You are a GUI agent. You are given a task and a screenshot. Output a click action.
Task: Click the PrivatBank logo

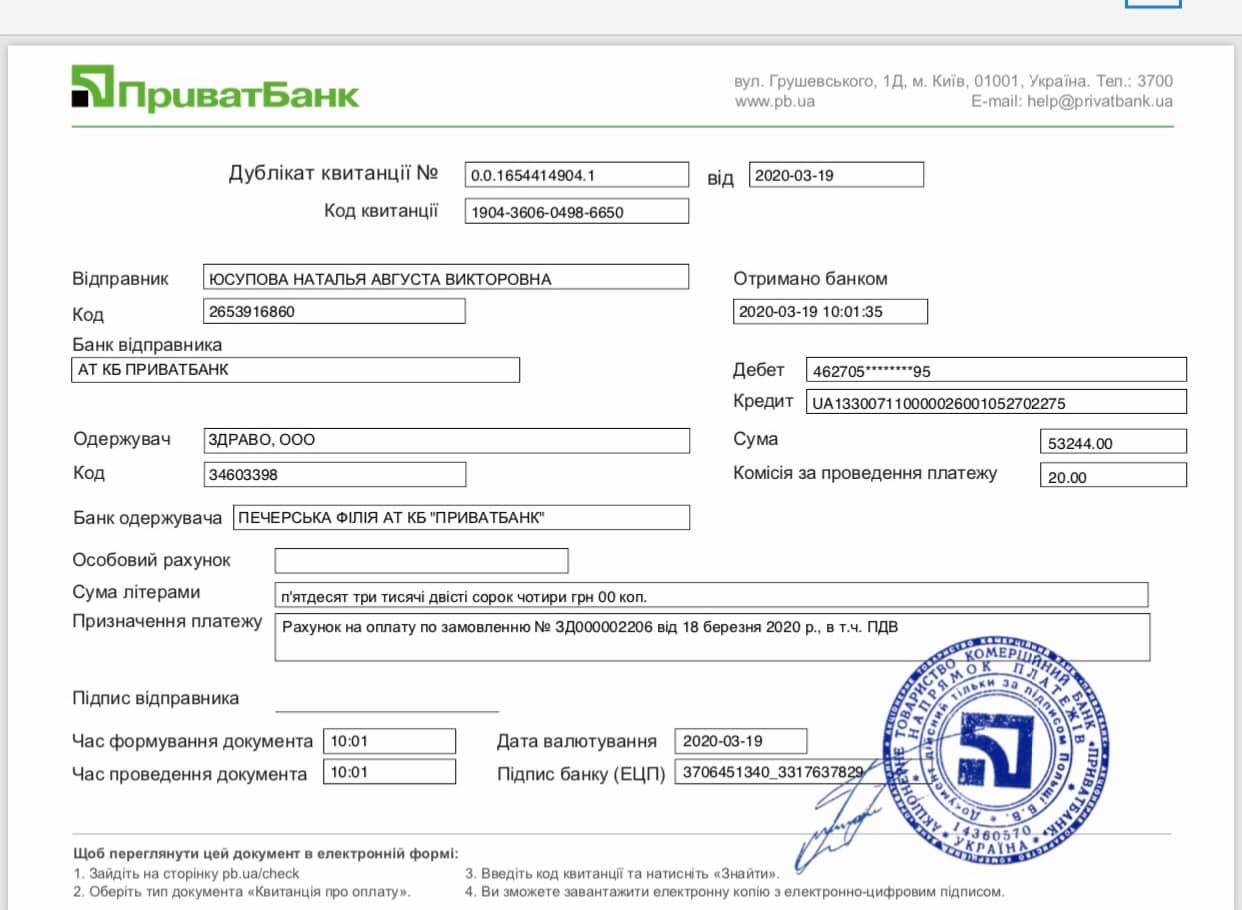(x=215, y=89)
